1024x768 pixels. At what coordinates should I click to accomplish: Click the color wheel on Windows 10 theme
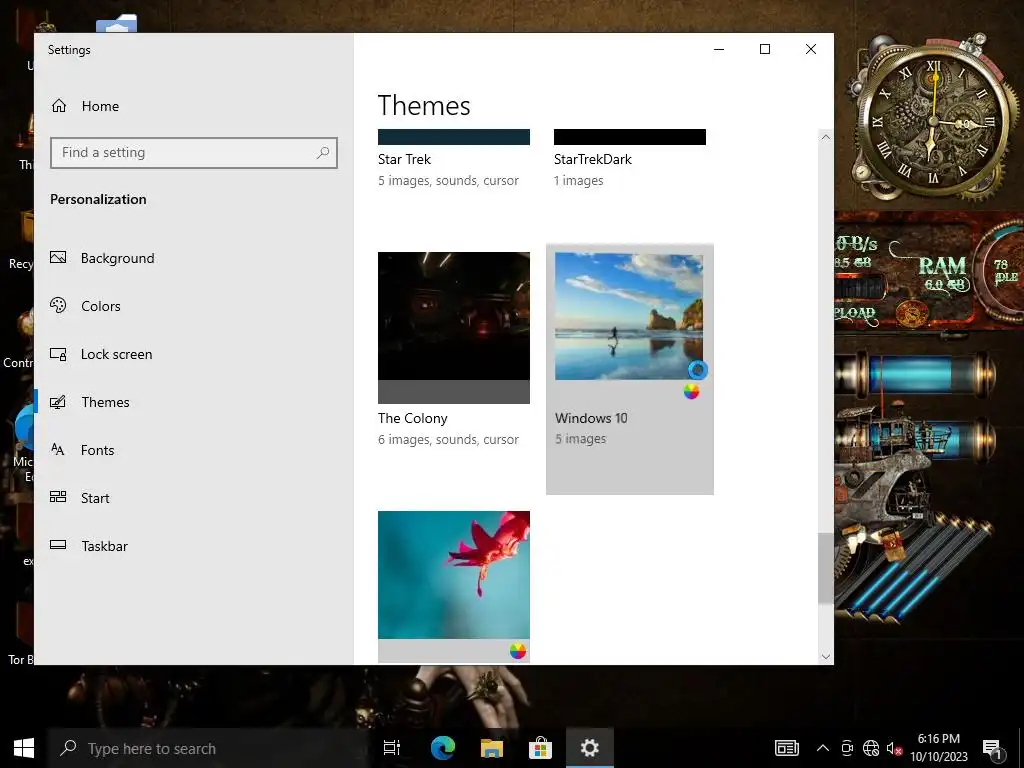click(692, 391)
